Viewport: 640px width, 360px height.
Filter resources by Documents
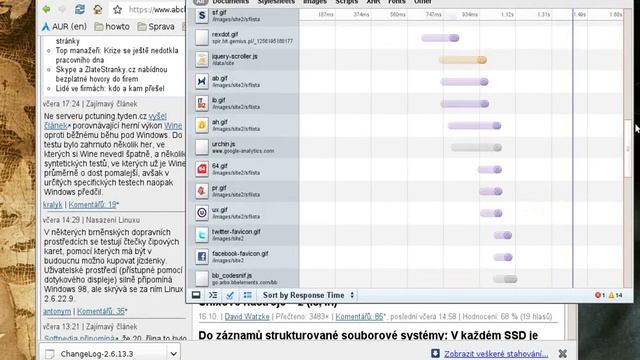point(231,2)
